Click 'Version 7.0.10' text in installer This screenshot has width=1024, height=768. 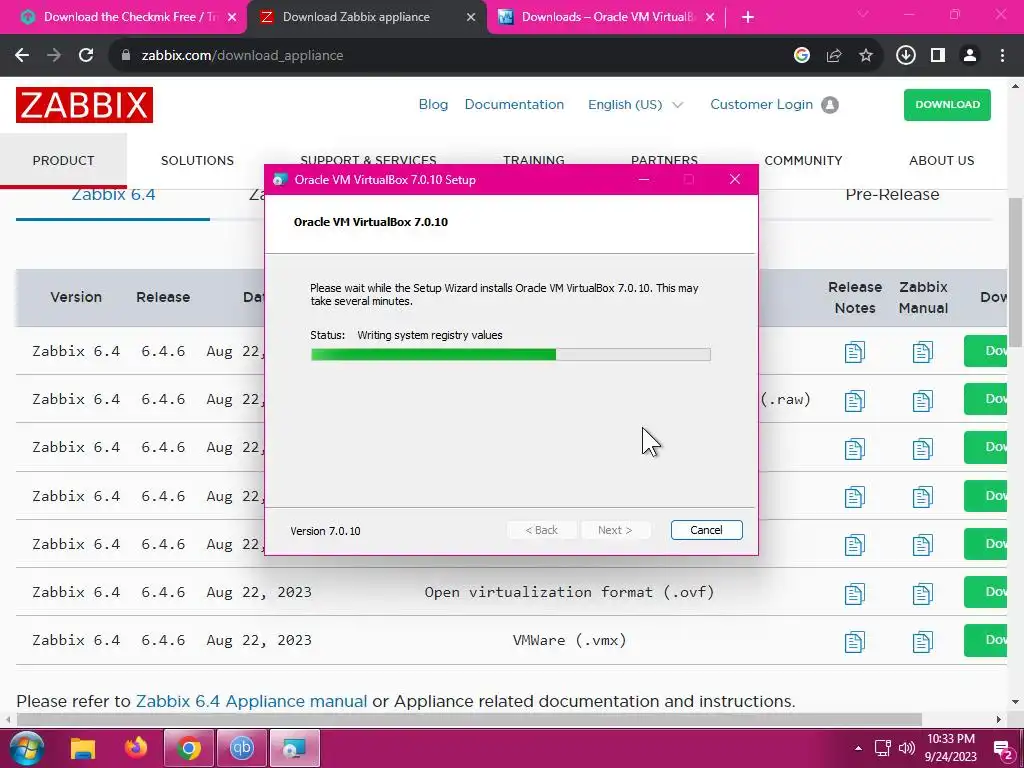(325, 531)
